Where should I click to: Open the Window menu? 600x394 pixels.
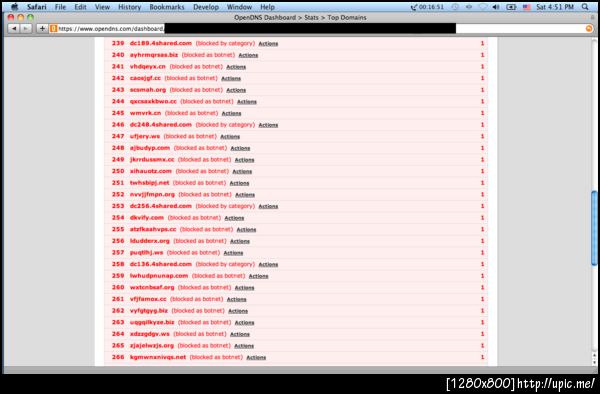coord(240,7)
